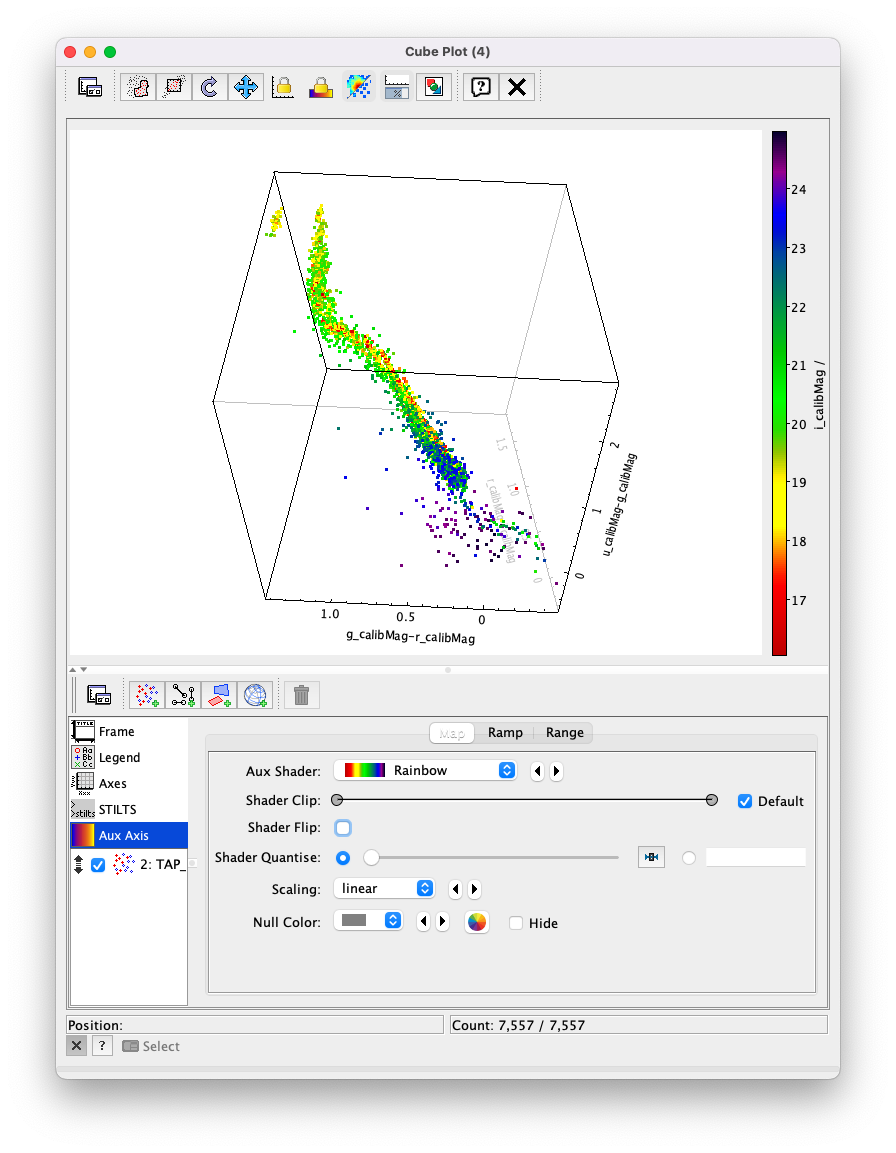Open the Scaling dropdown showing linear

click(x=384, y=888)
